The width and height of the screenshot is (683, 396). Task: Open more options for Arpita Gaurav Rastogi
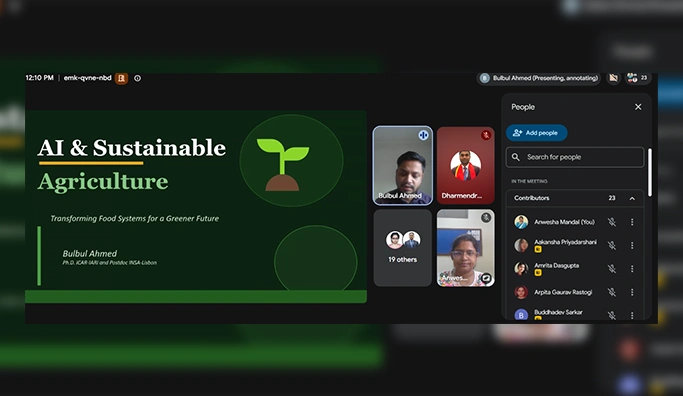coord(632,292)
